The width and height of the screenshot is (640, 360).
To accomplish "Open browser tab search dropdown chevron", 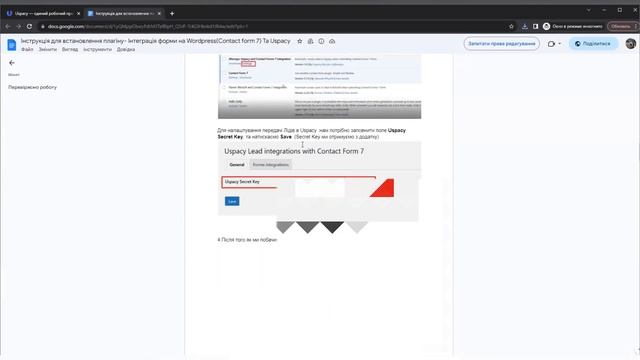I will pyautogui.click(x=589, y=10).
